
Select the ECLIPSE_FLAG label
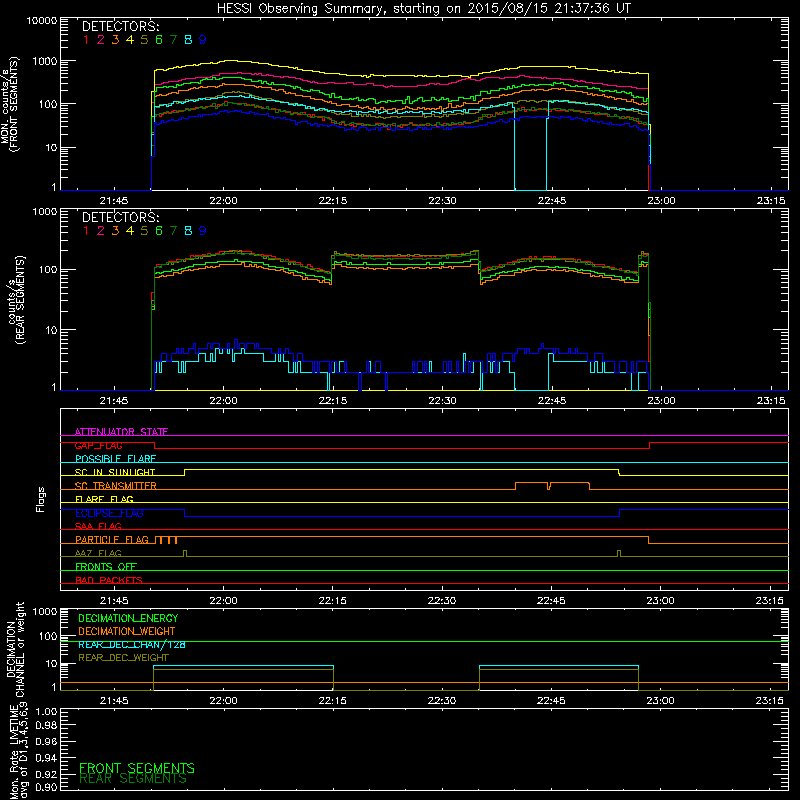(109, 513)
